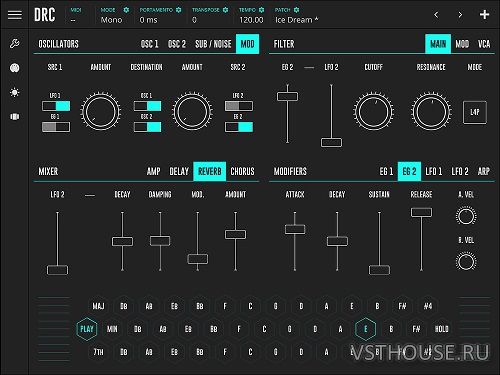Toggle the EG 1 source switch
This screenshot has width=500, height=375.
(56, 127)
